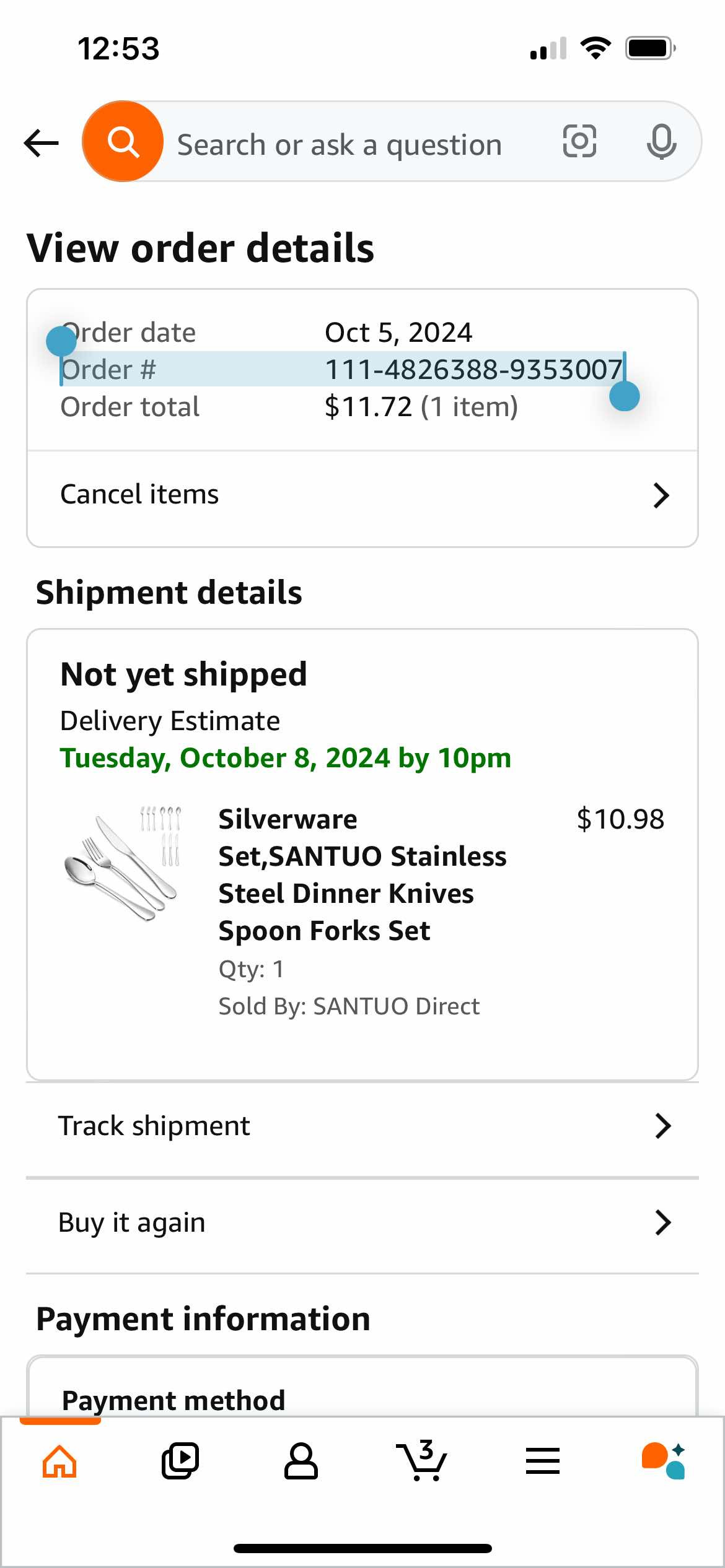The height and width of the screenshot is (1568, 725).
Task: Tap the Track shipment option
Action: 154,1126
